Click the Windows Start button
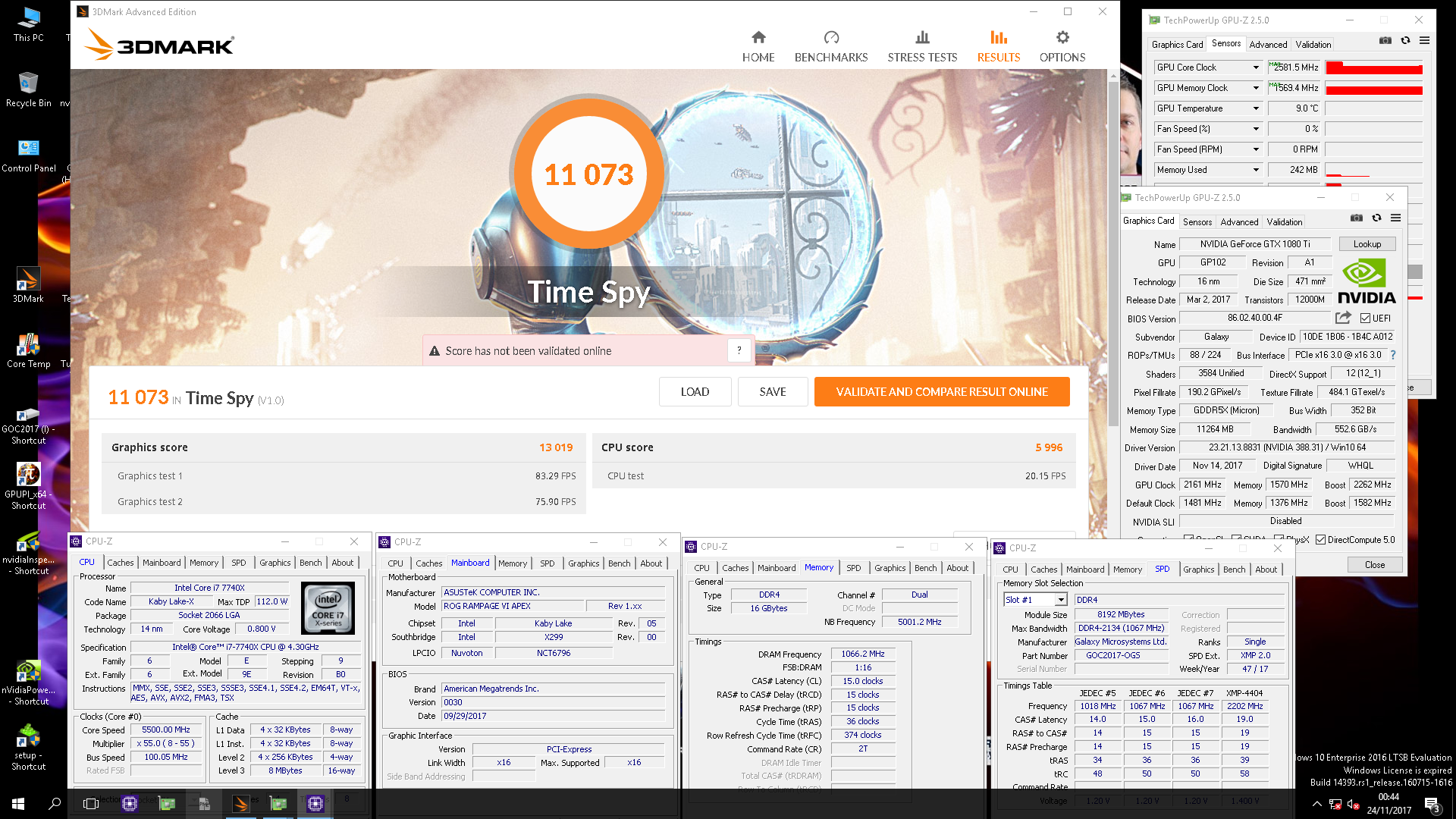Screen dimensions: 1456x819 coord(18,804)
